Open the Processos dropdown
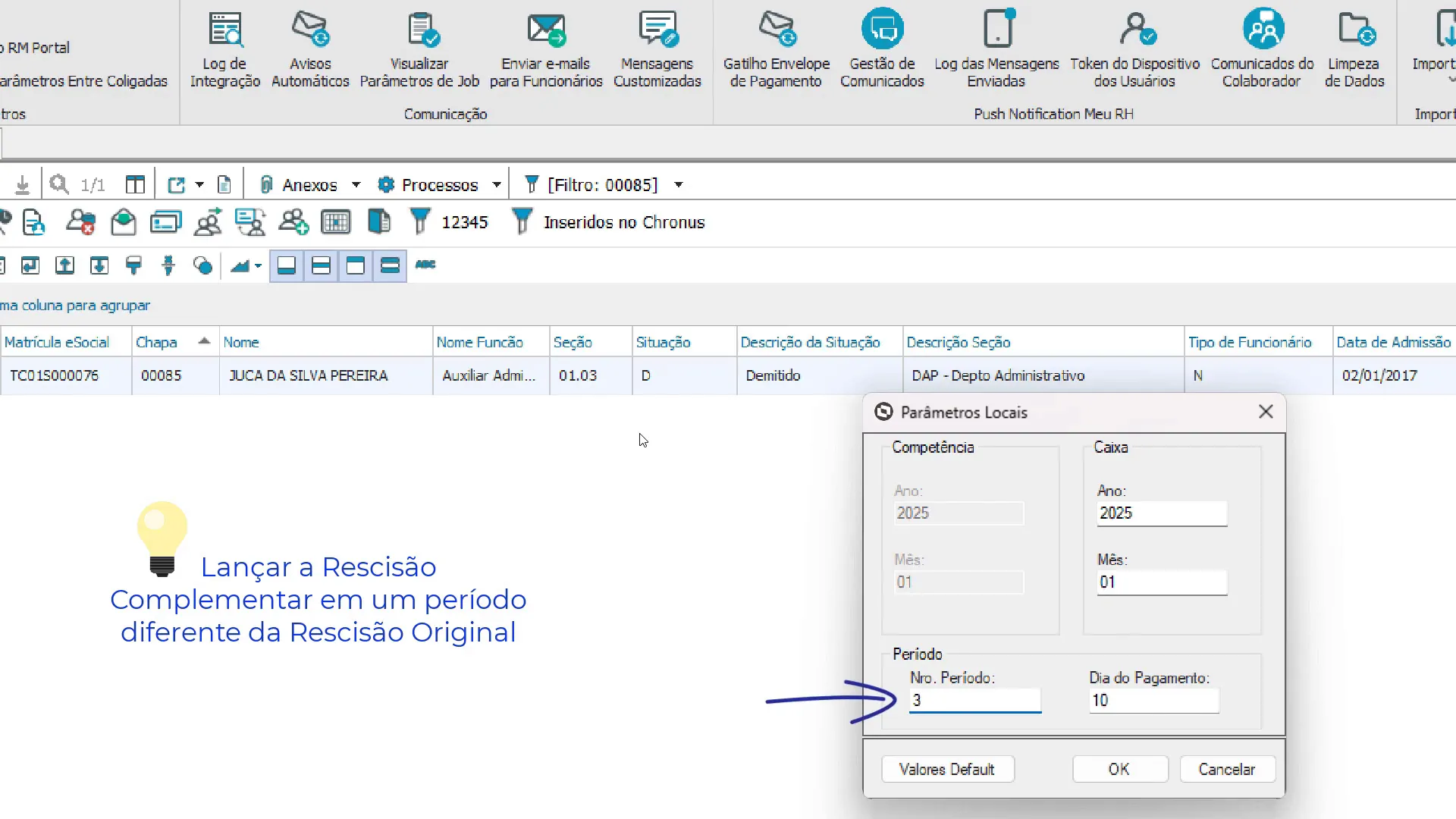The image size is (1456, 819). tap(497, 184)
